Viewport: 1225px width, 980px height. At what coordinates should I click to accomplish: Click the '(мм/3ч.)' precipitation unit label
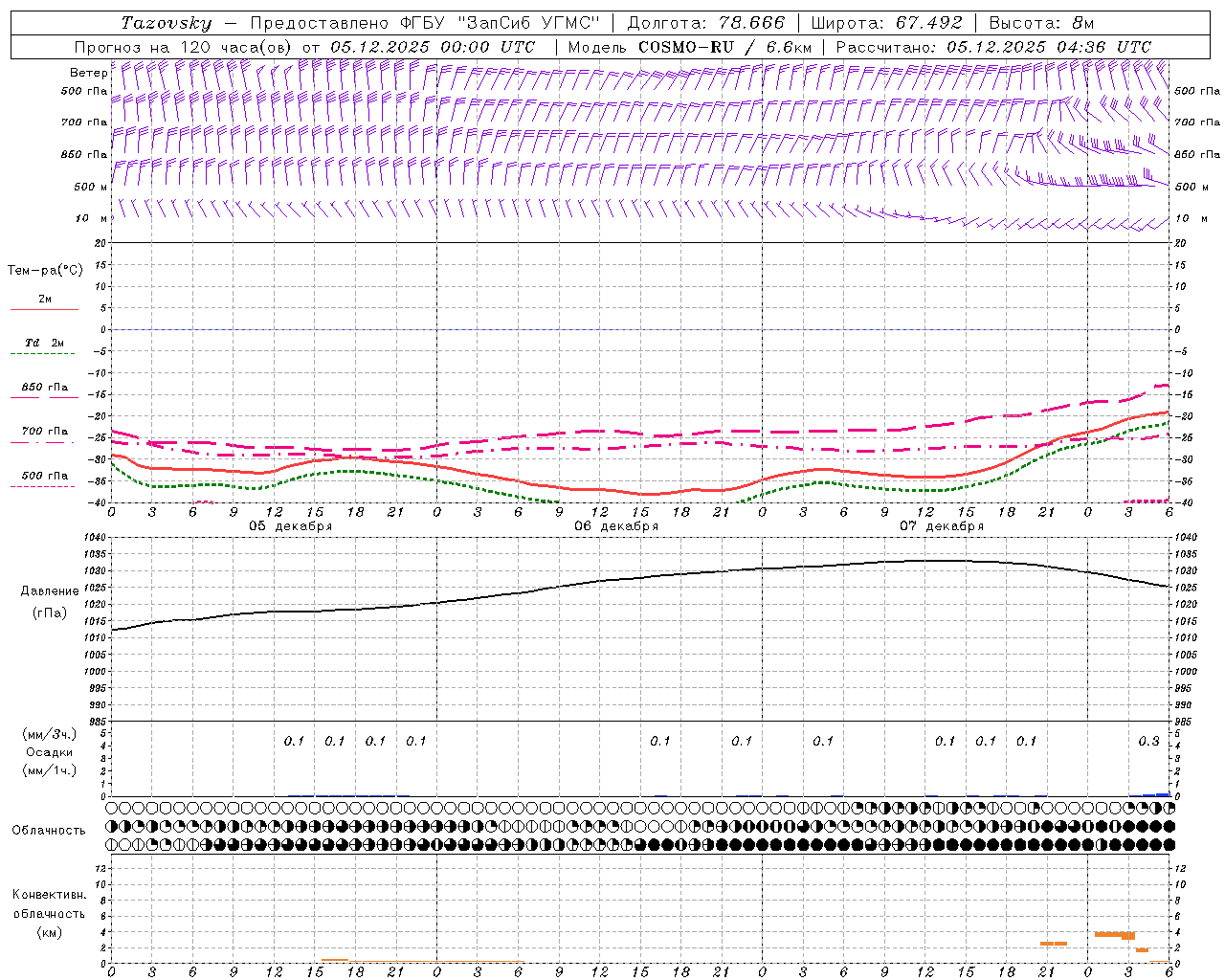click(50, 734)
